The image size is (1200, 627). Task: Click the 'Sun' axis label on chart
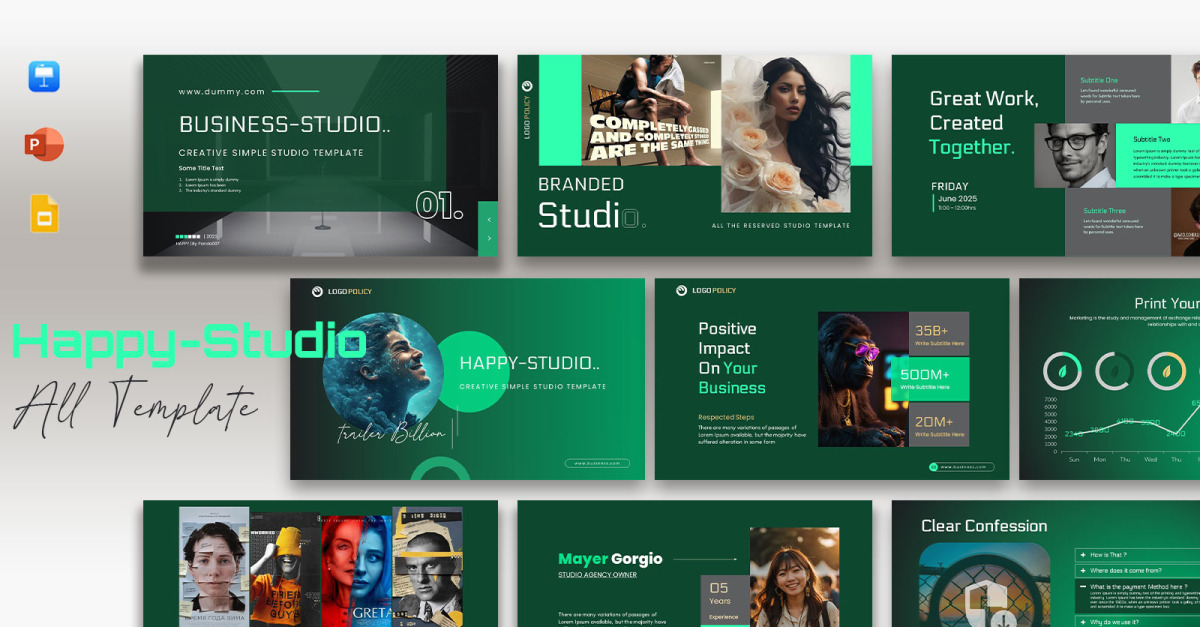1074,460
